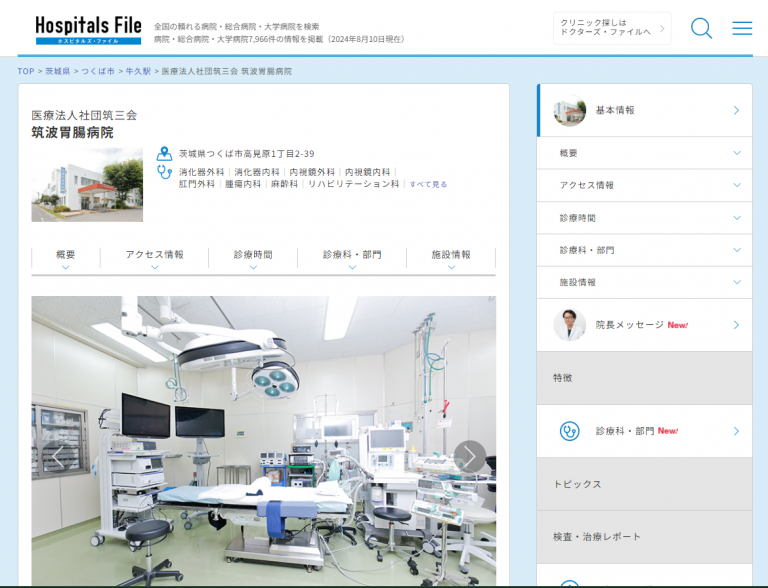Show the next slideshow photo arrow
768x588 pixels.
tap(470, 457)
